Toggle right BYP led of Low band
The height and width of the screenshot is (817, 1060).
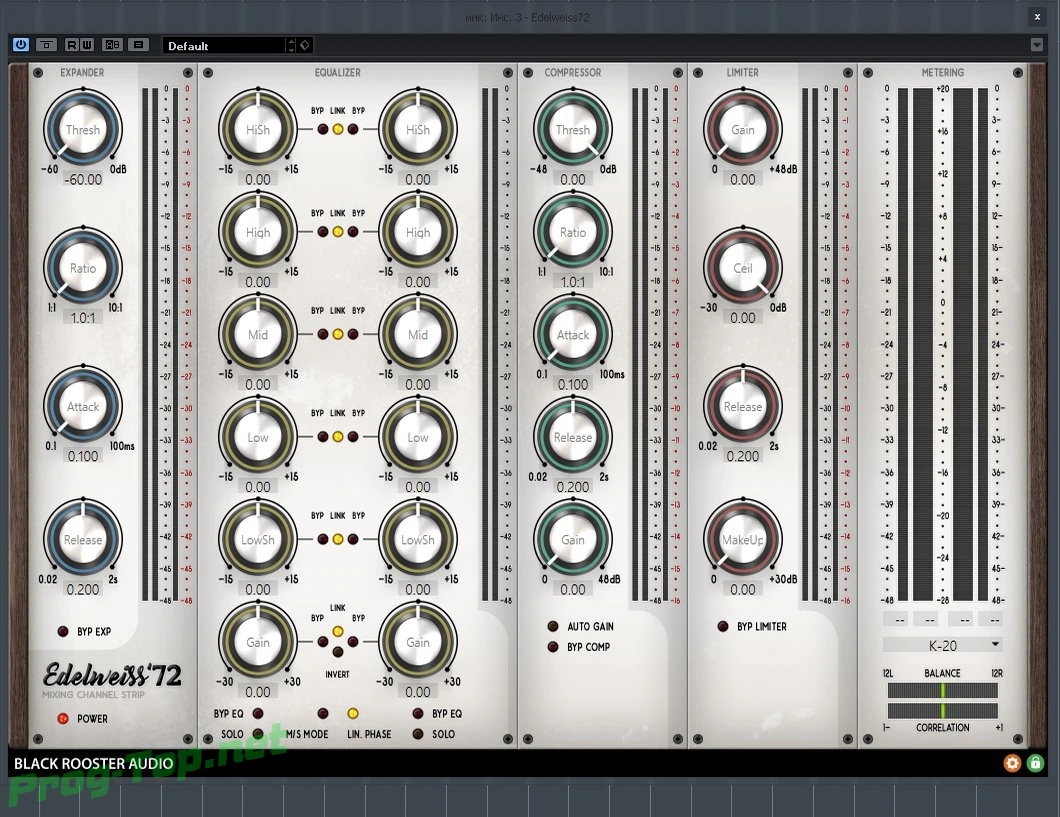click(353, 437)
